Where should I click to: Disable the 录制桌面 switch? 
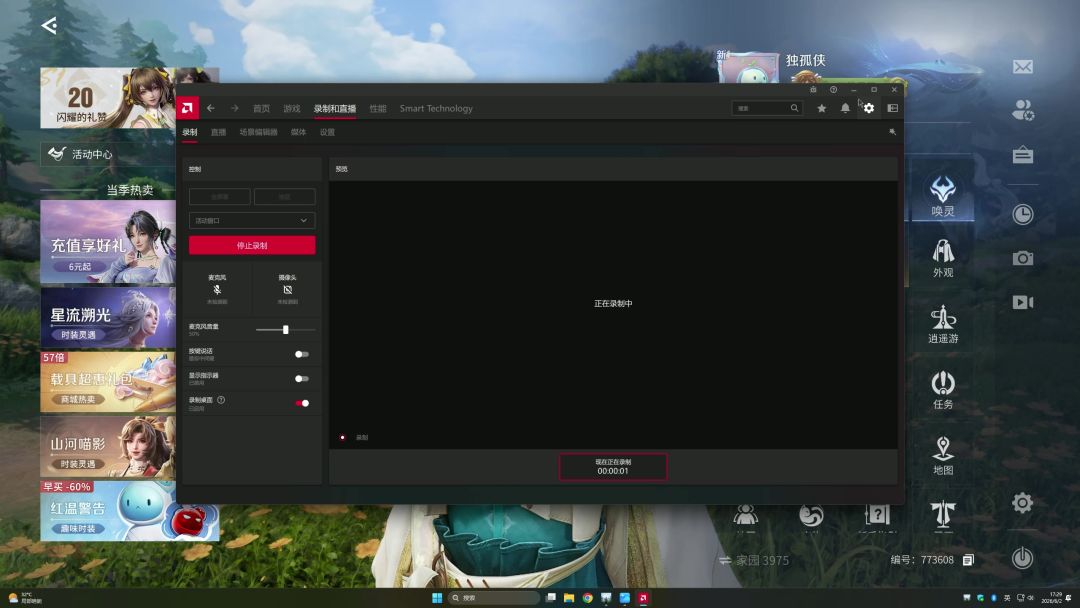[x=302, y=403]
